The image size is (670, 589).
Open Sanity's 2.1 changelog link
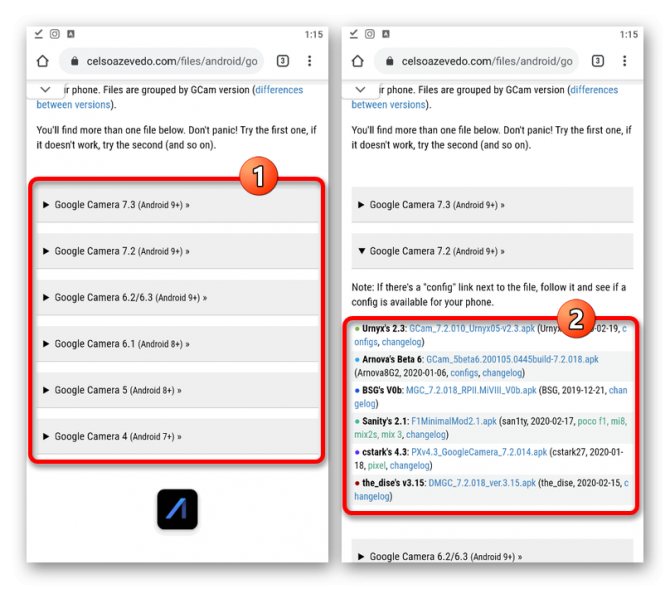426,435
